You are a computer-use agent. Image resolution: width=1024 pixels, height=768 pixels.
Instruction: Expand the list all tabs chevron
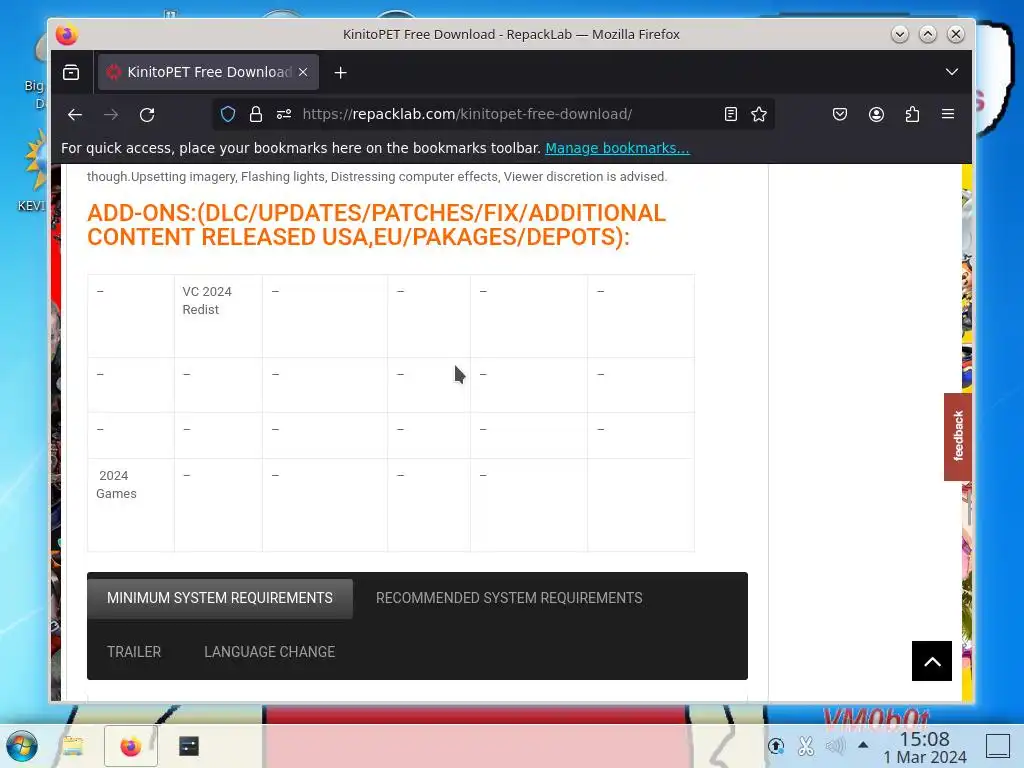point(952,72)
